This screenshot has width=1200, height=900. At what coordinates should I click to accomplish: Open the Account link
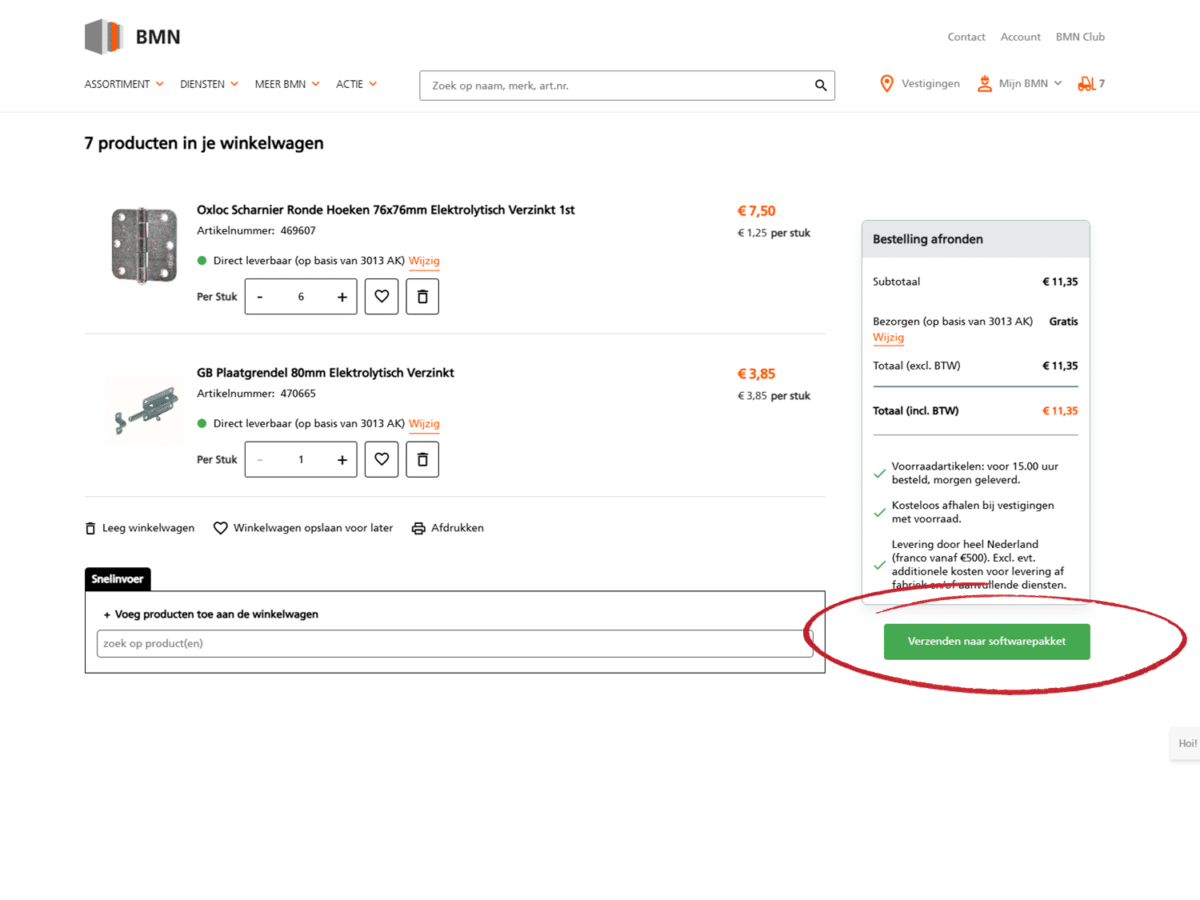[1020, 37]
